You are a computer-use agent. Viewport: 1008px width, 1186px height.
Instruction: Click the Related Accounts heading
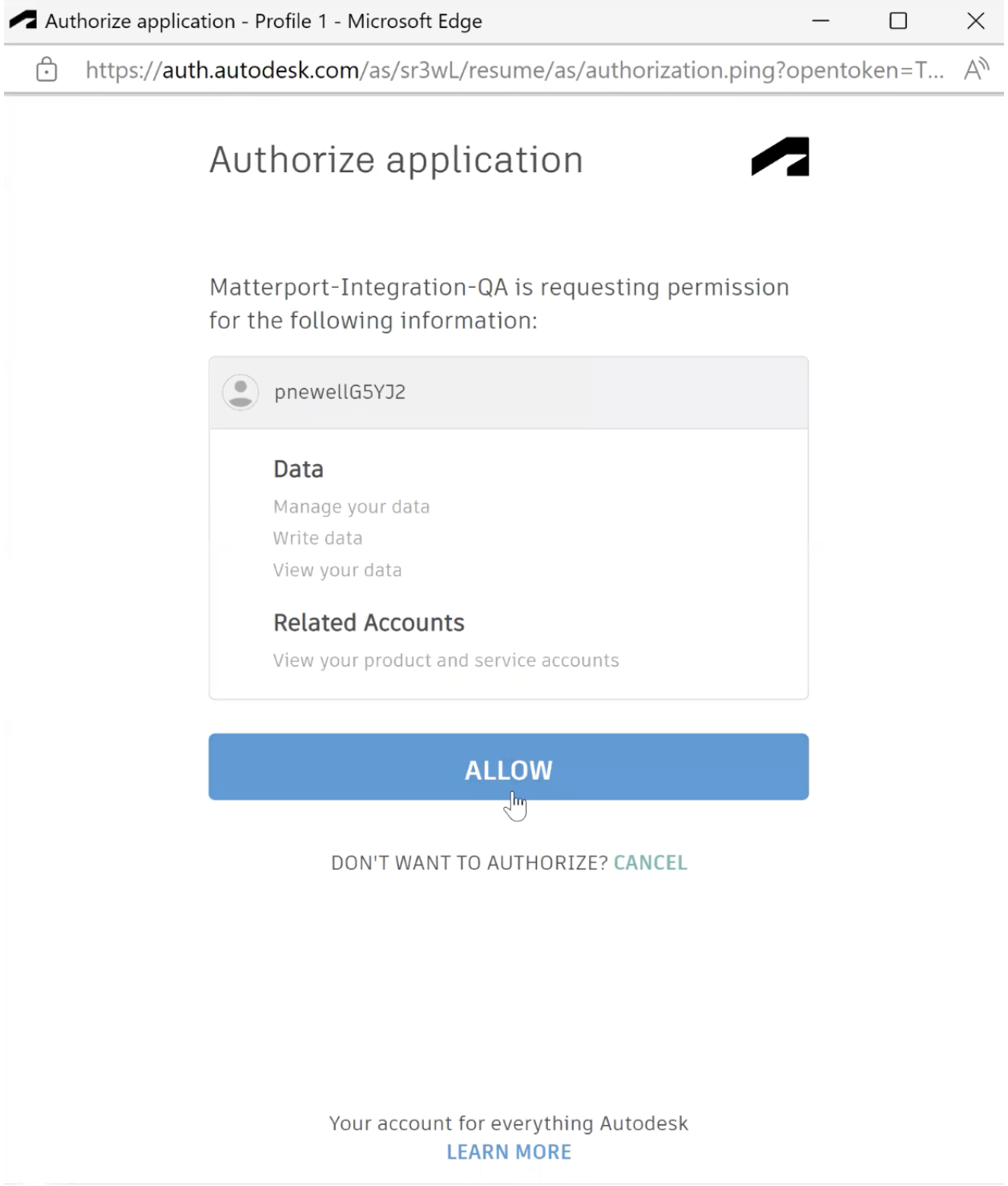369,623
